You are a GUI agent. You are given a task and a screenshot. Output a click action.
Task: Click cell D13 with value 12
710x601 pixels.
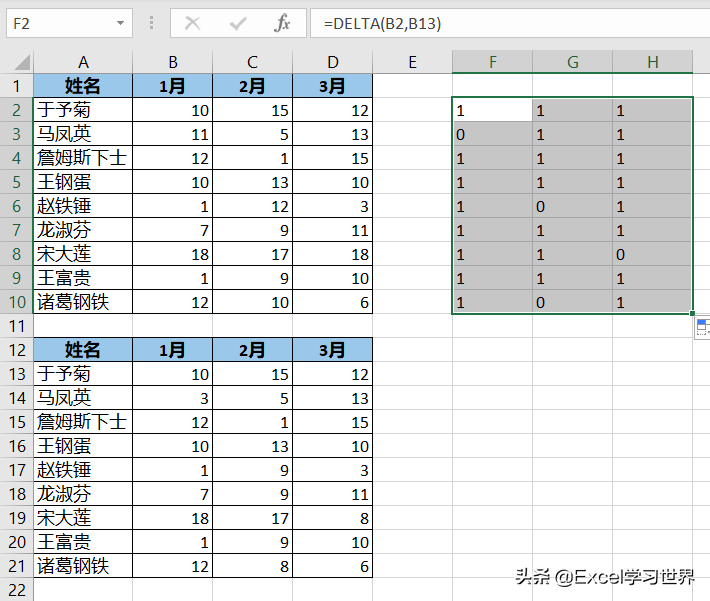pos(332,374)
